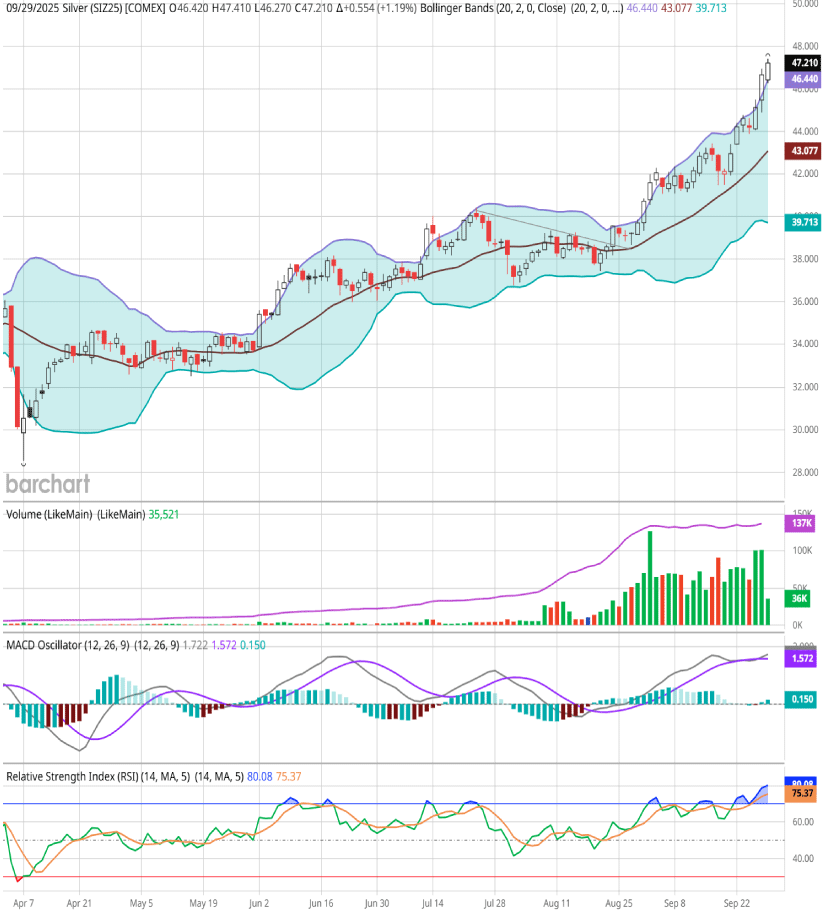Click the teal 39.713 lower band tag
Viewport: 826px width, 912px height.
pos(805,223)
